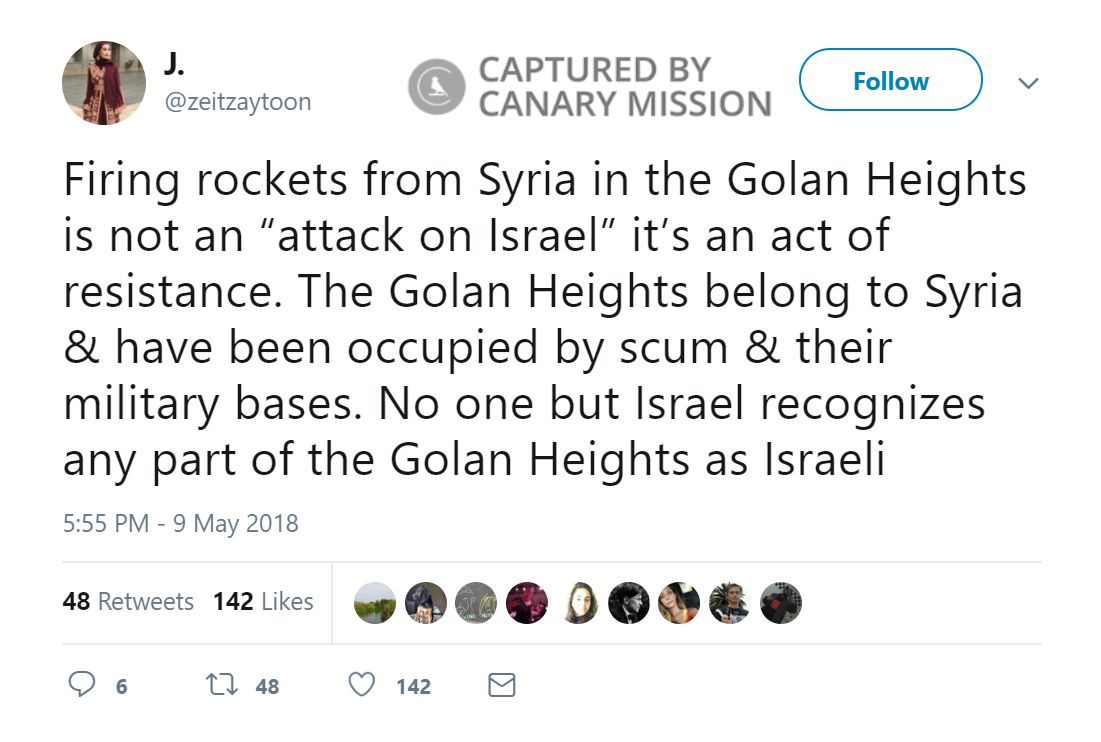Click the first liker's avatar thumbnail
Viewport: 1101px width, 742px height.
375,602
